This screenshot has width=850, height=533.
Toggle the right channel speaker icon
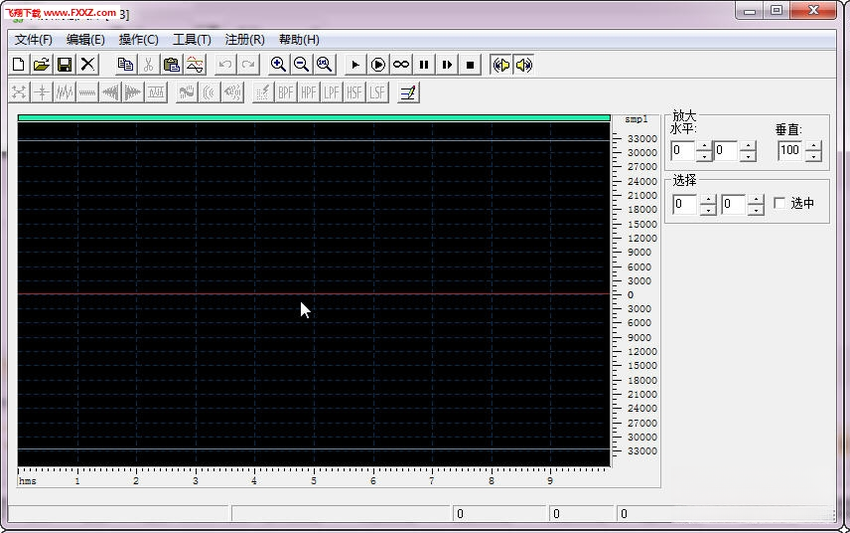[524, 65]
